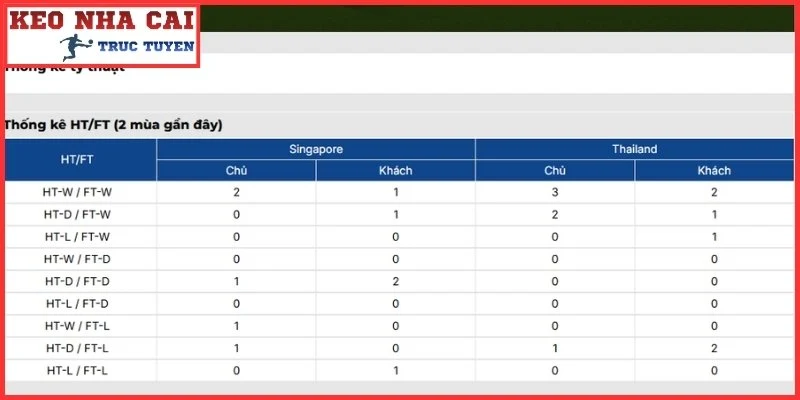Select Singapore Khách value in HT-L / FT-L row

[395, 371]
